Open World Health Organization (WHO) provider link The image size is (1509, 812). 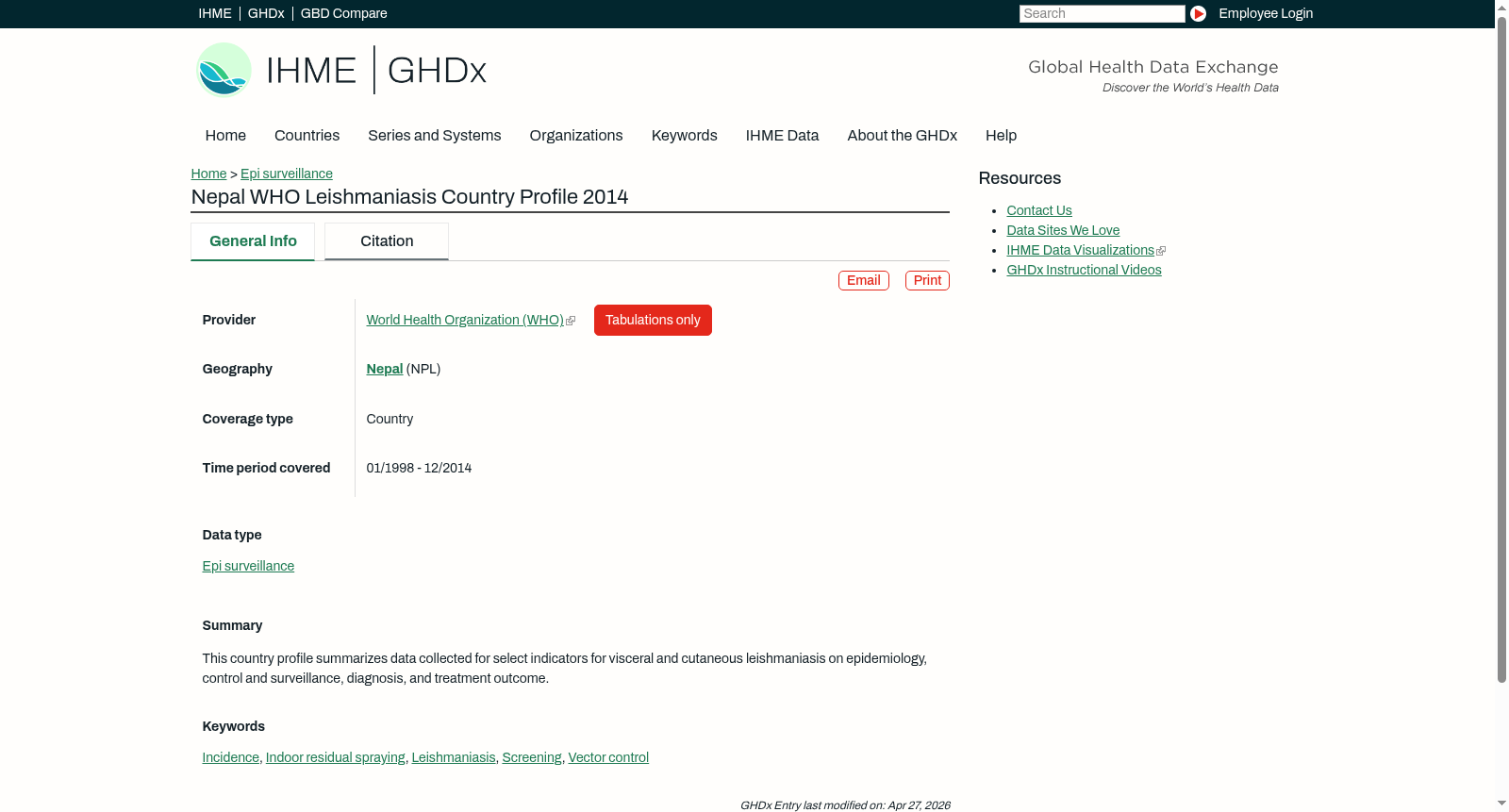pyautogui.click(x=465, y=321)
